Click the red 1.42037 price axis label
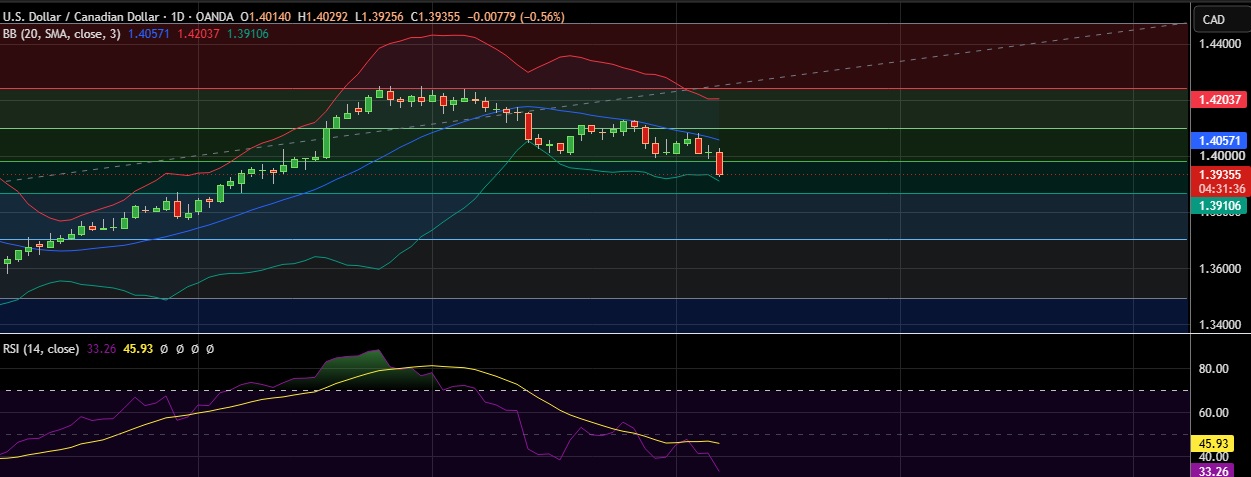The height and width of the screenshot is (477, 1251). coord(1219,99)
